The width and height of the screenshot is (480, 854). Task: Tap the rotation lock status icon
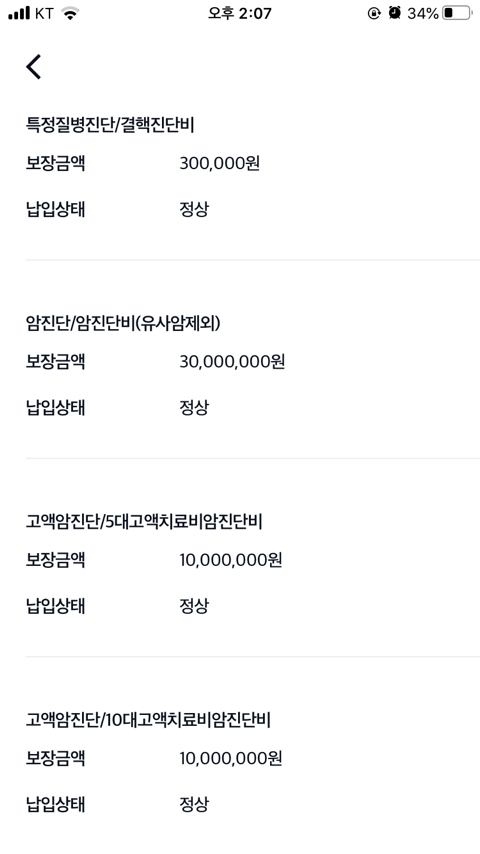tap(374, 14)
